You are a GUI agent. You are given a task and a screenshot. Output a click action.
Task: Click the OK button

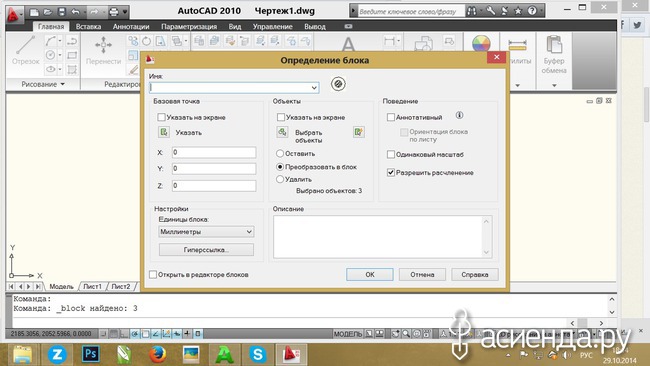click(x=370, y=274)
